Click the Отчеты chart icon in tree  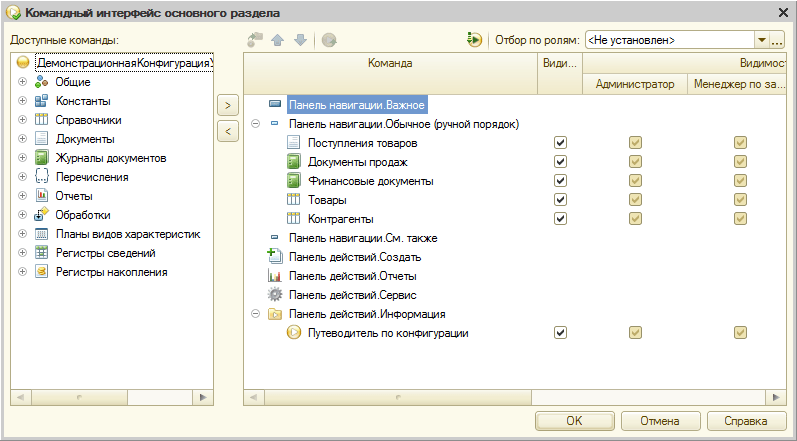[41, 196]
